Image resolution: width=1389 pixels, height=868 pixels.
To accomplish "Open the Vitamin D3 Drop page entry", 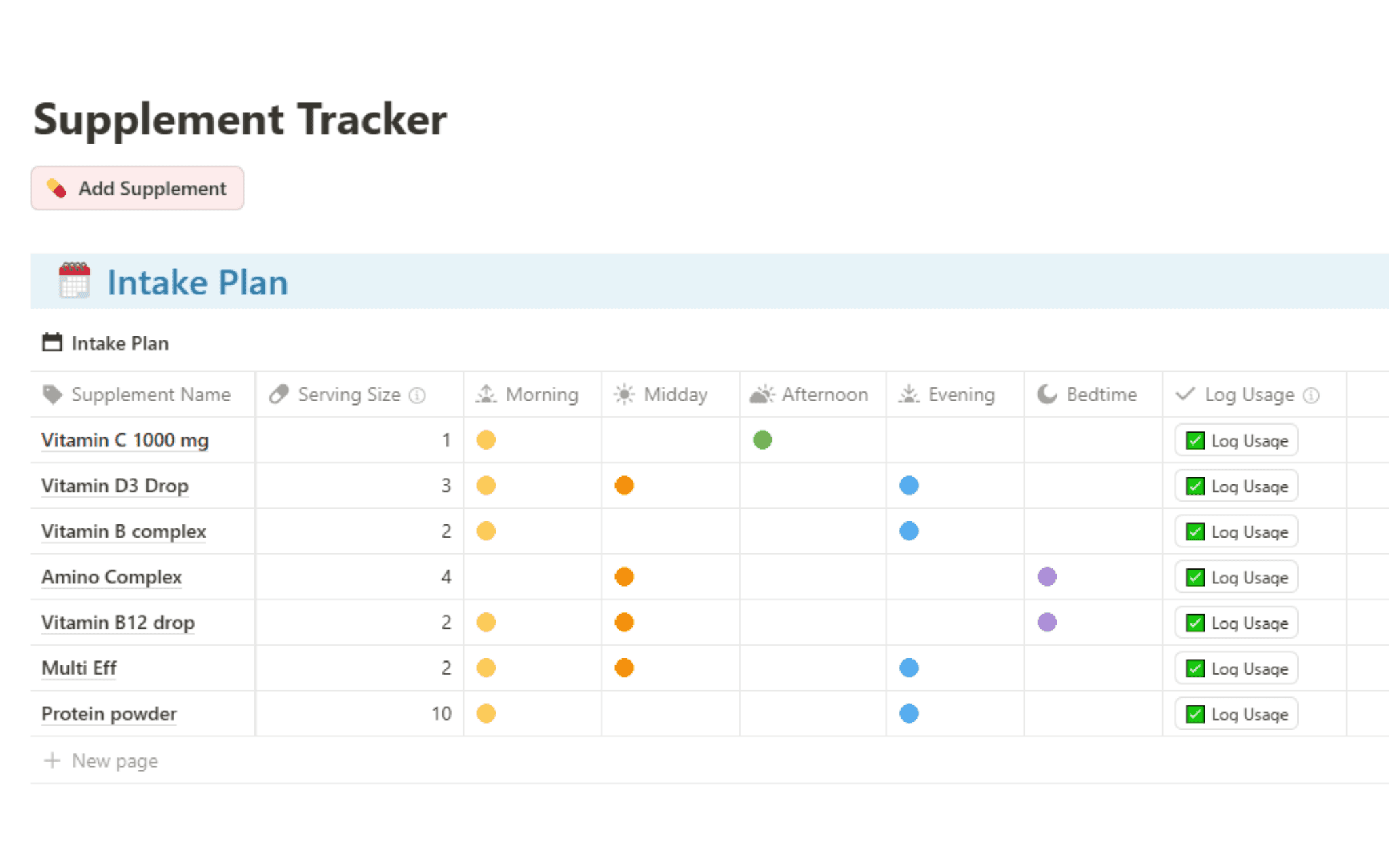I will [115, 486].
